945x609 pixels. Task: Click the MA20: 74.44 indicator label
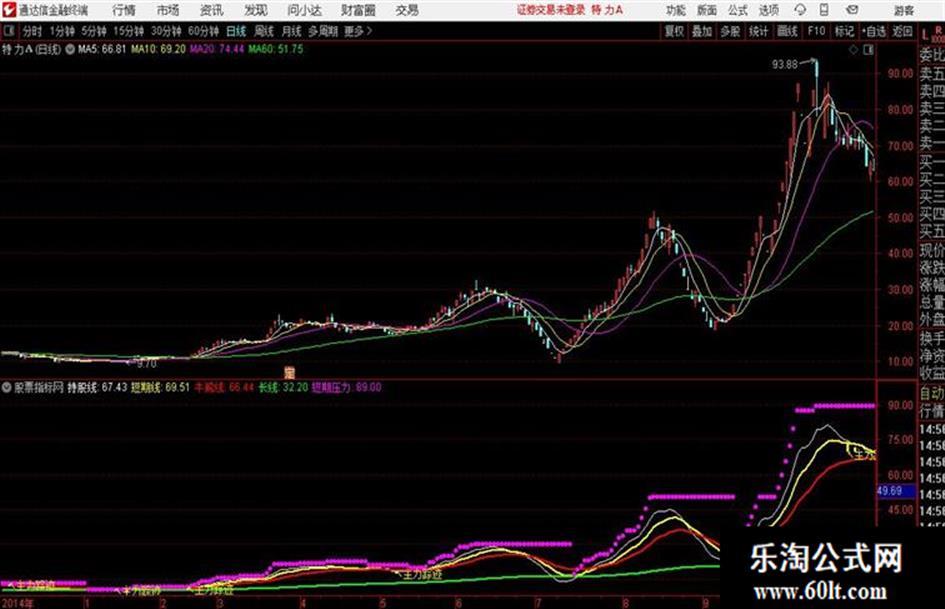[x=217, y=49]
